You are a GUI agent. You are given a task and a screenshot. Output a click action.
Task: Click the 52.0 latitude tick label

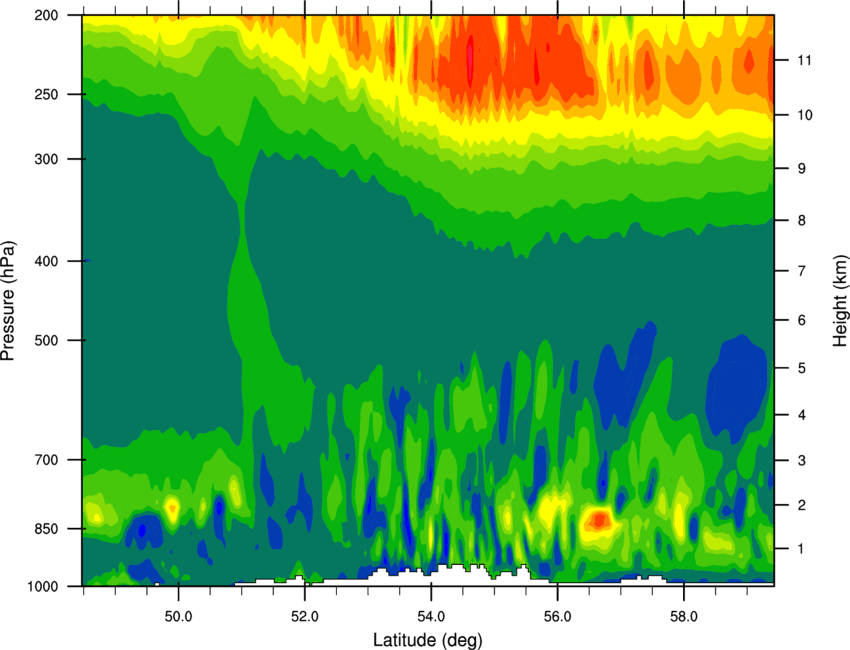(305, 617)
